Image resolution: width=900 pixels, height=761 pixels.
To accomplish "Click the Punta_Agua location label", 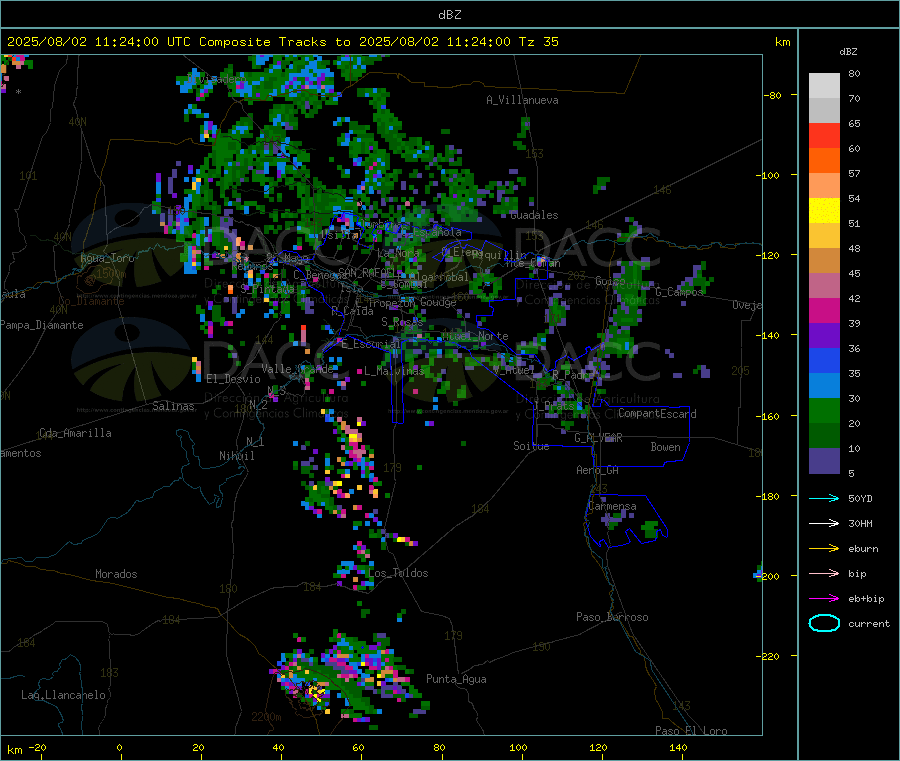I will 456,679.
